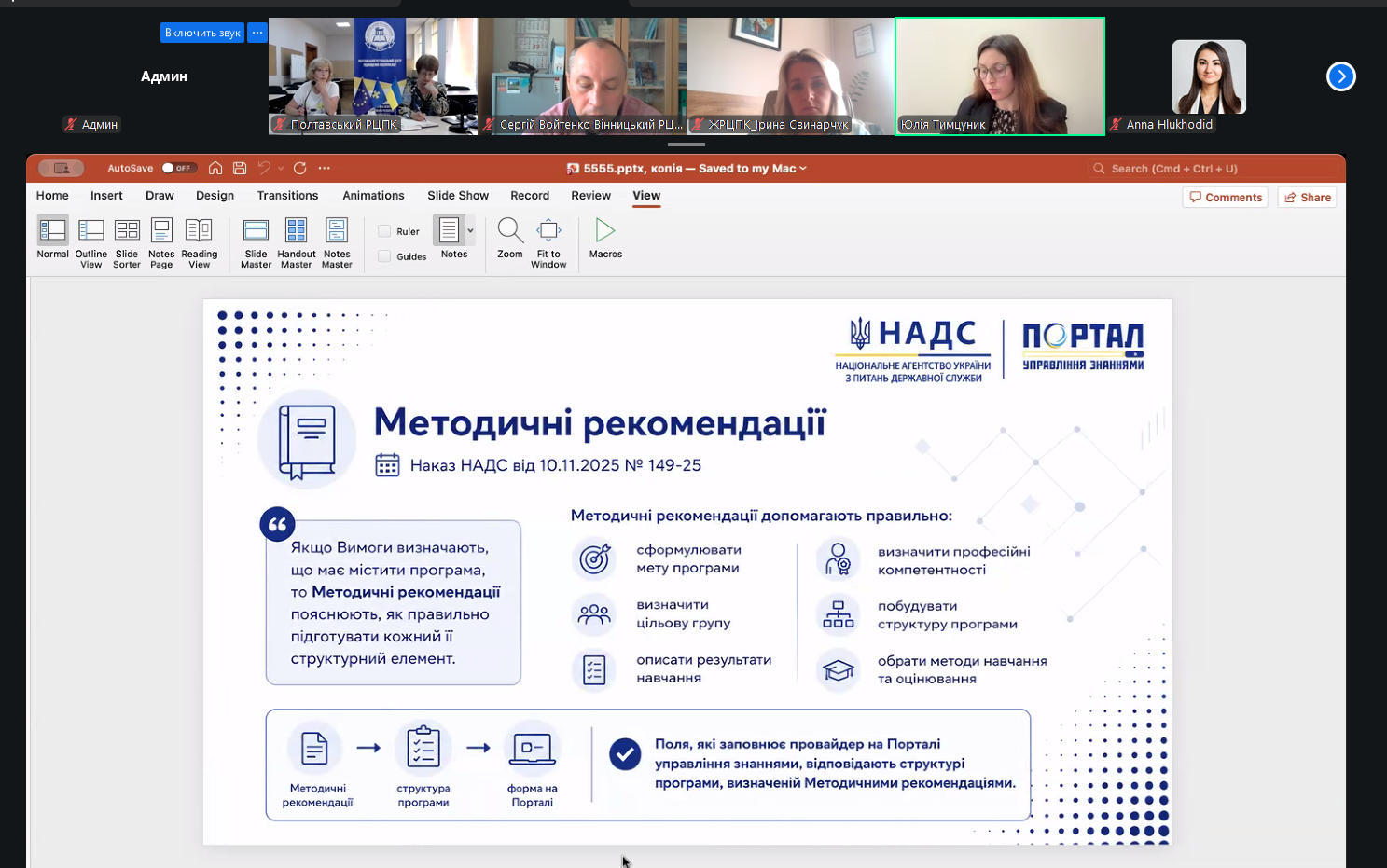Open the Animations tab

point(373,196)
